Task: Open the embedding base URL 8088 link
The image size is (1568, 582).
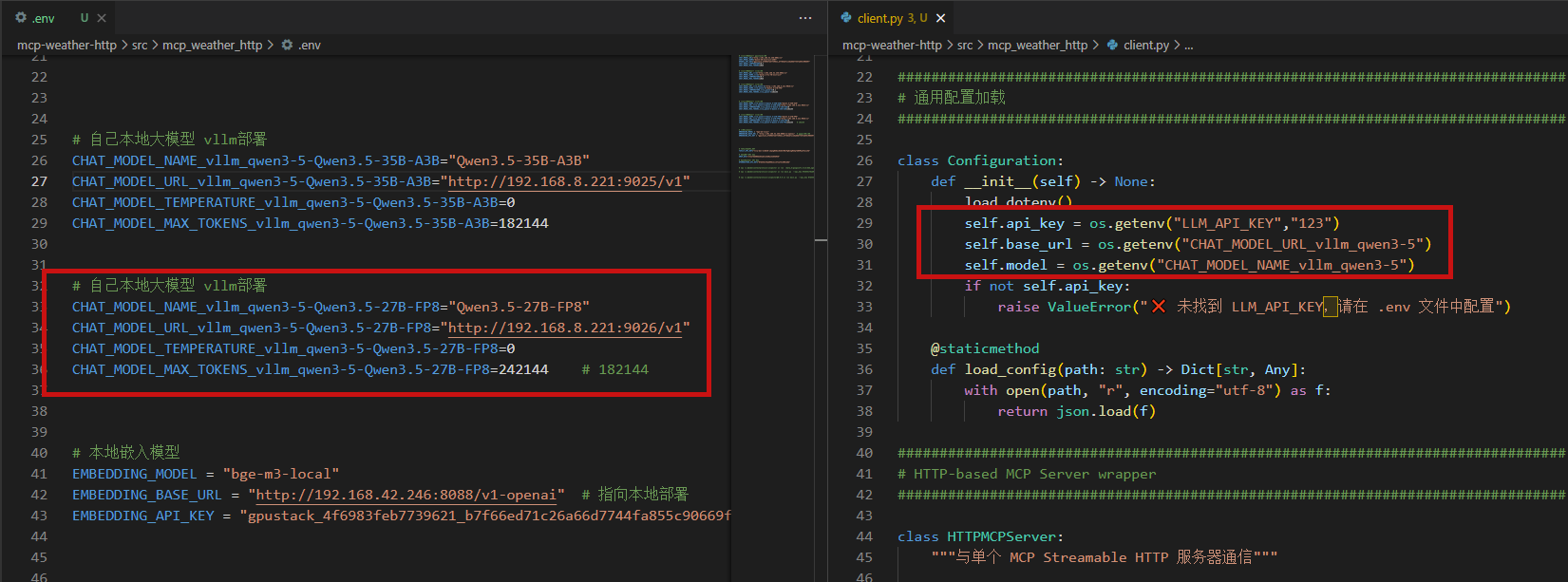Action: [x=406, y=495]
